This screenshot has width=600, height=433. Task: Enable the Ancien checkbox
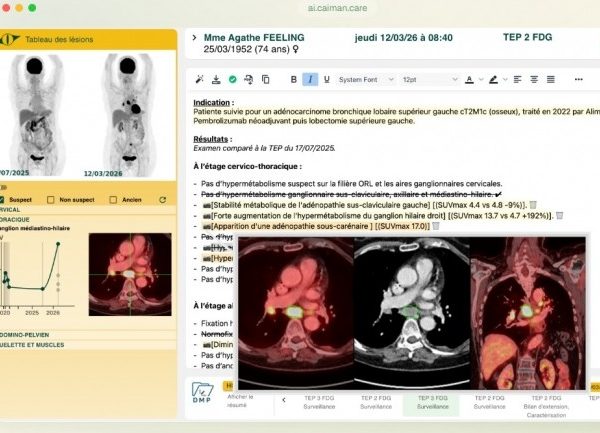click(113, 200)
